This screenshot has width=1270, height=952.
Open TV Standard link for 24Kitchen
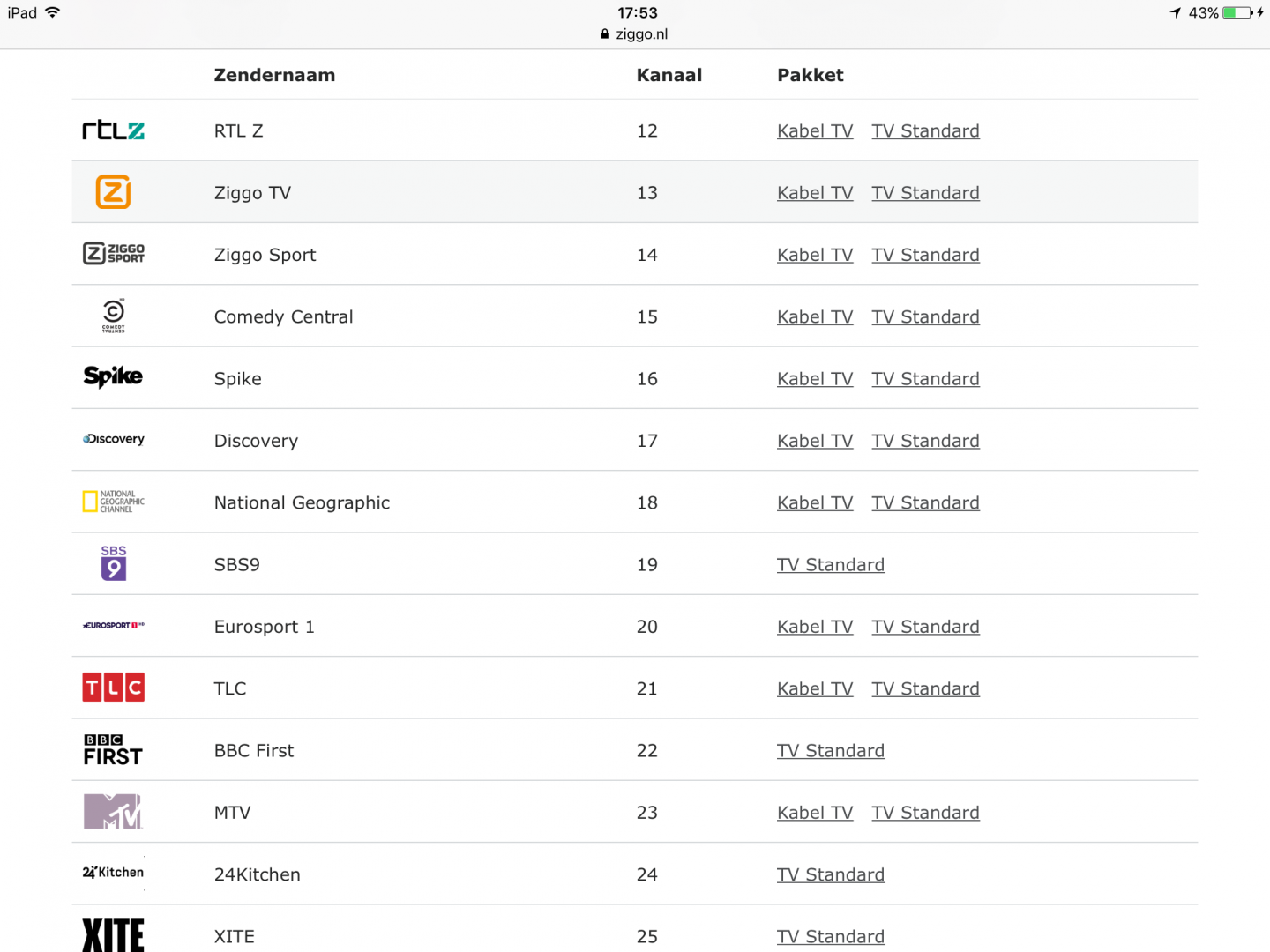click(x=830, y=874)
